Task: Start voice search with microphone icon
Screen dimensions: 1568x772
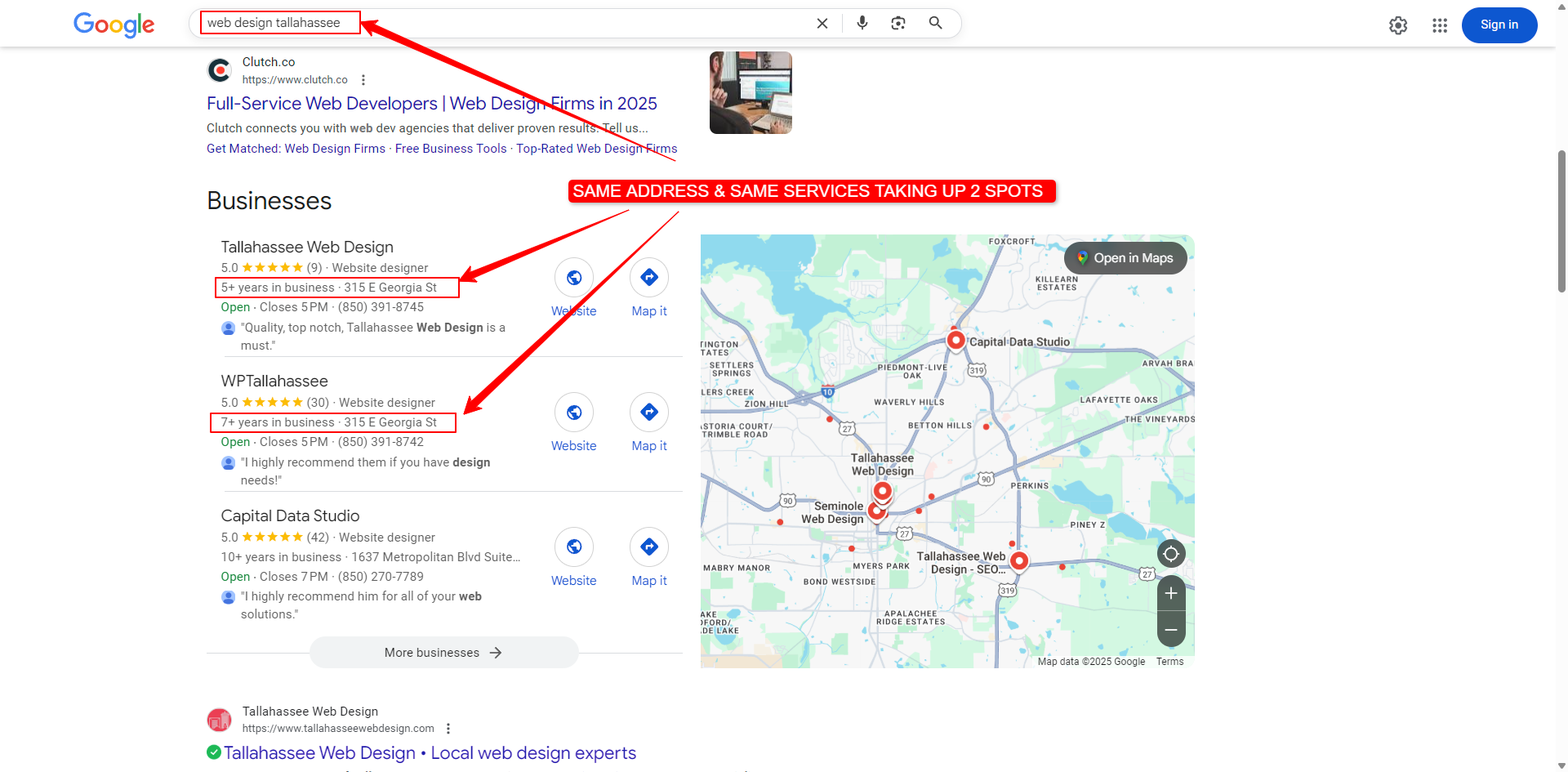Action: [x=862, y=23]
